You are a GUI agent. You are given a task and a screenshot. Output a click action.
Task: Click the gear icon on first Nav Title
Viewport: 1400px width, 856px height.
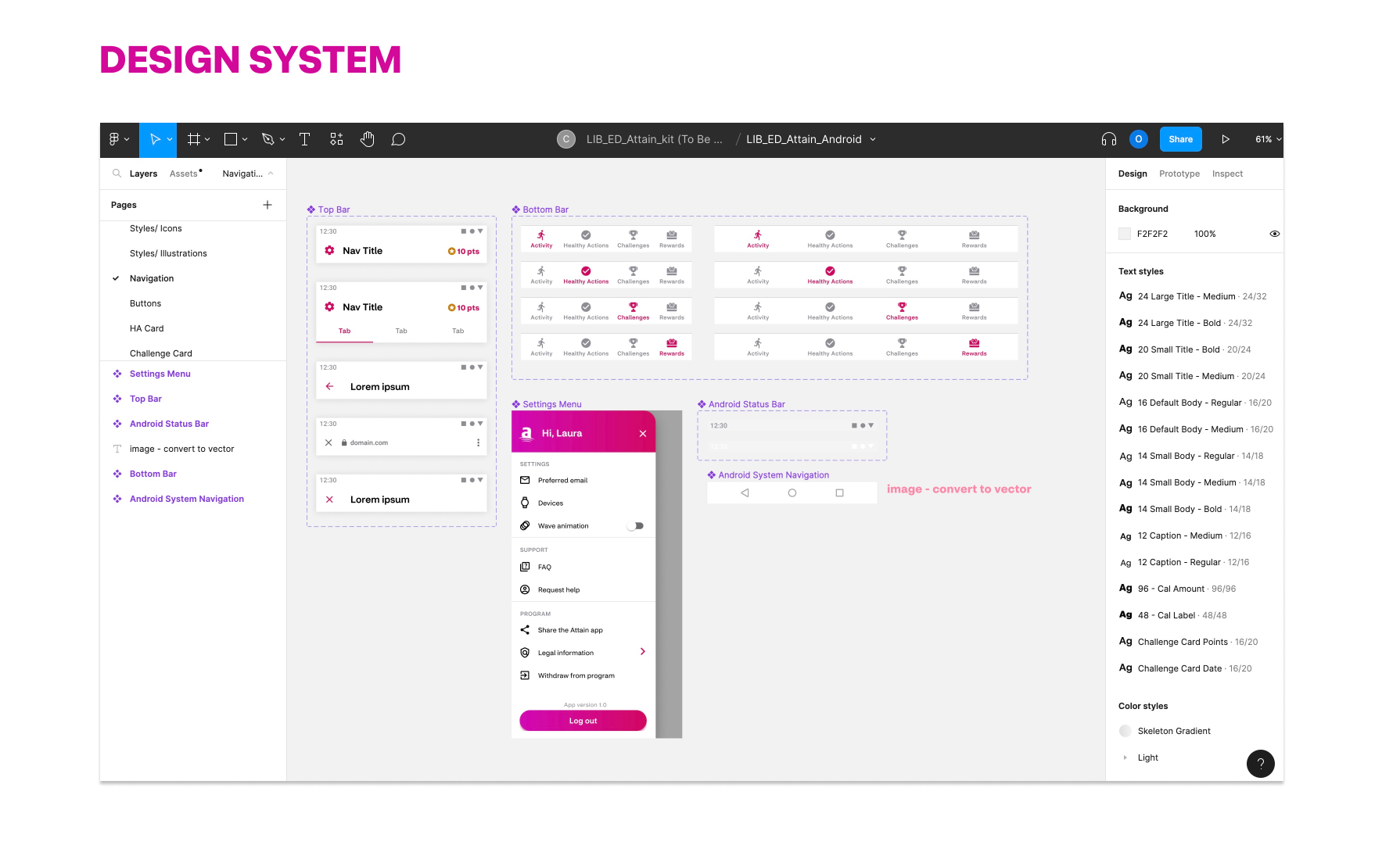click(330, 251)
